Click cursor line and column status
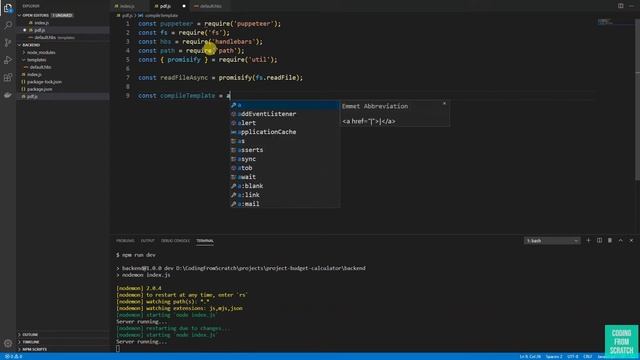The image size is (640, 360). pyautogui.click(x=530, y=357)
